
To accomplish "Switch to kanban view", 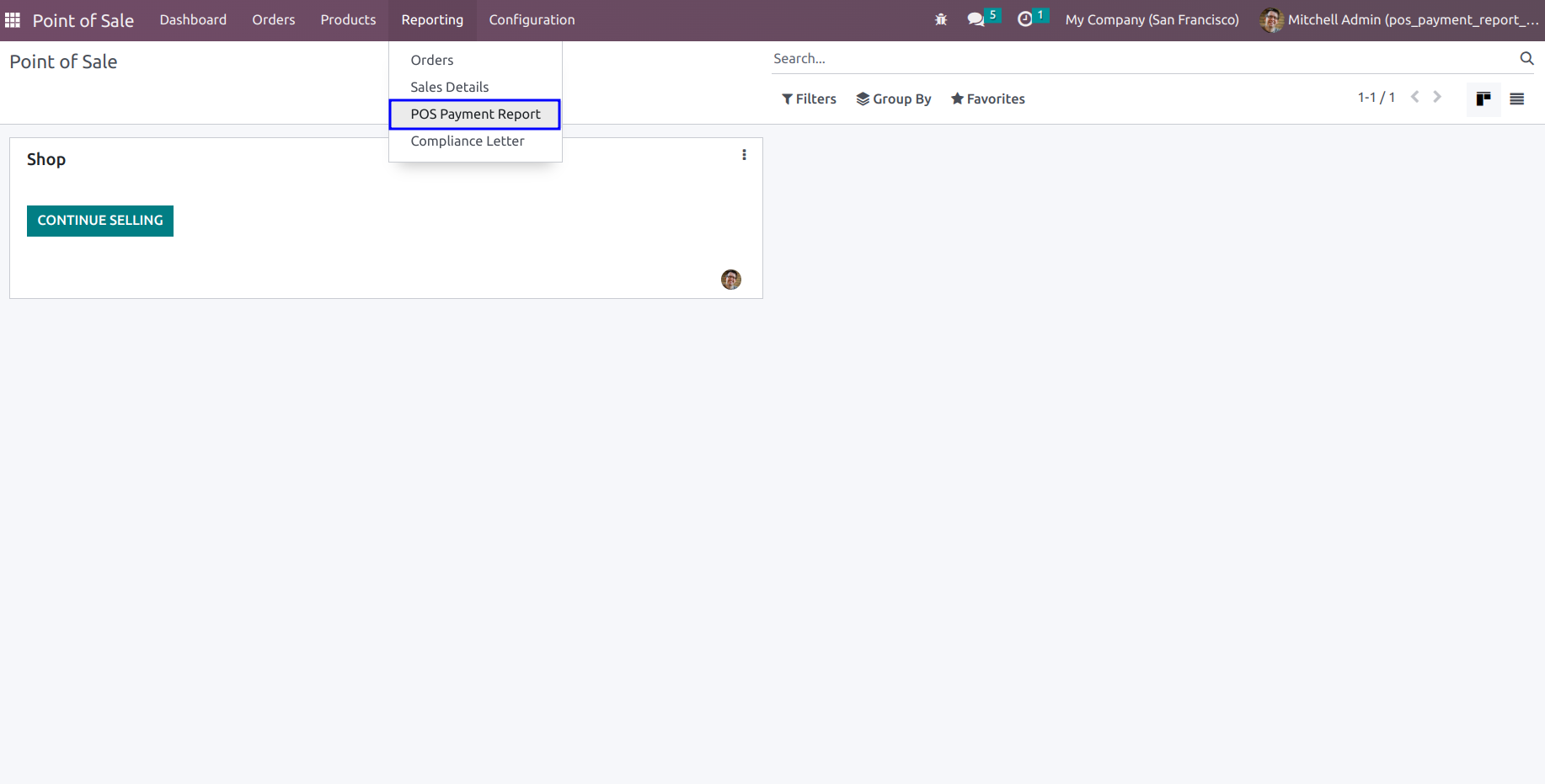I will coord(1484,99).
